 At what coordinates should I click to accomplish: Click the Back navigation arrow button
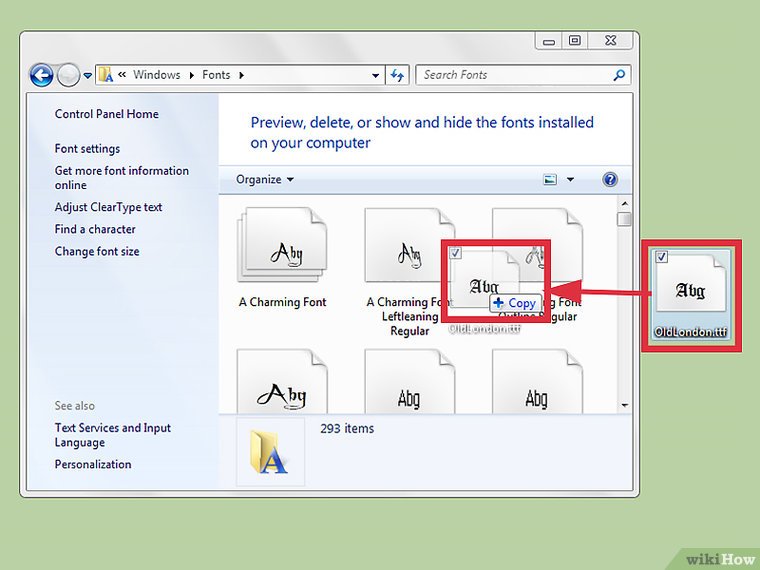pos(41,75)
